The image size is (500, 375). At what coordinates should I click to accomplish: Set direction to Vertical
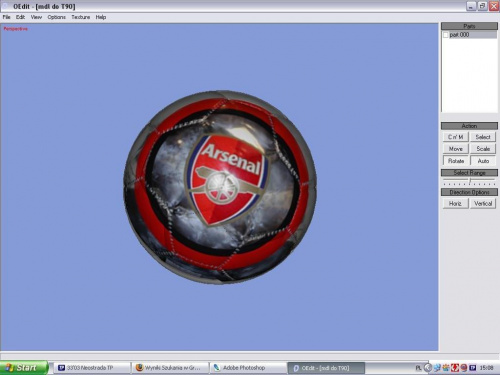tap(483, 203)
